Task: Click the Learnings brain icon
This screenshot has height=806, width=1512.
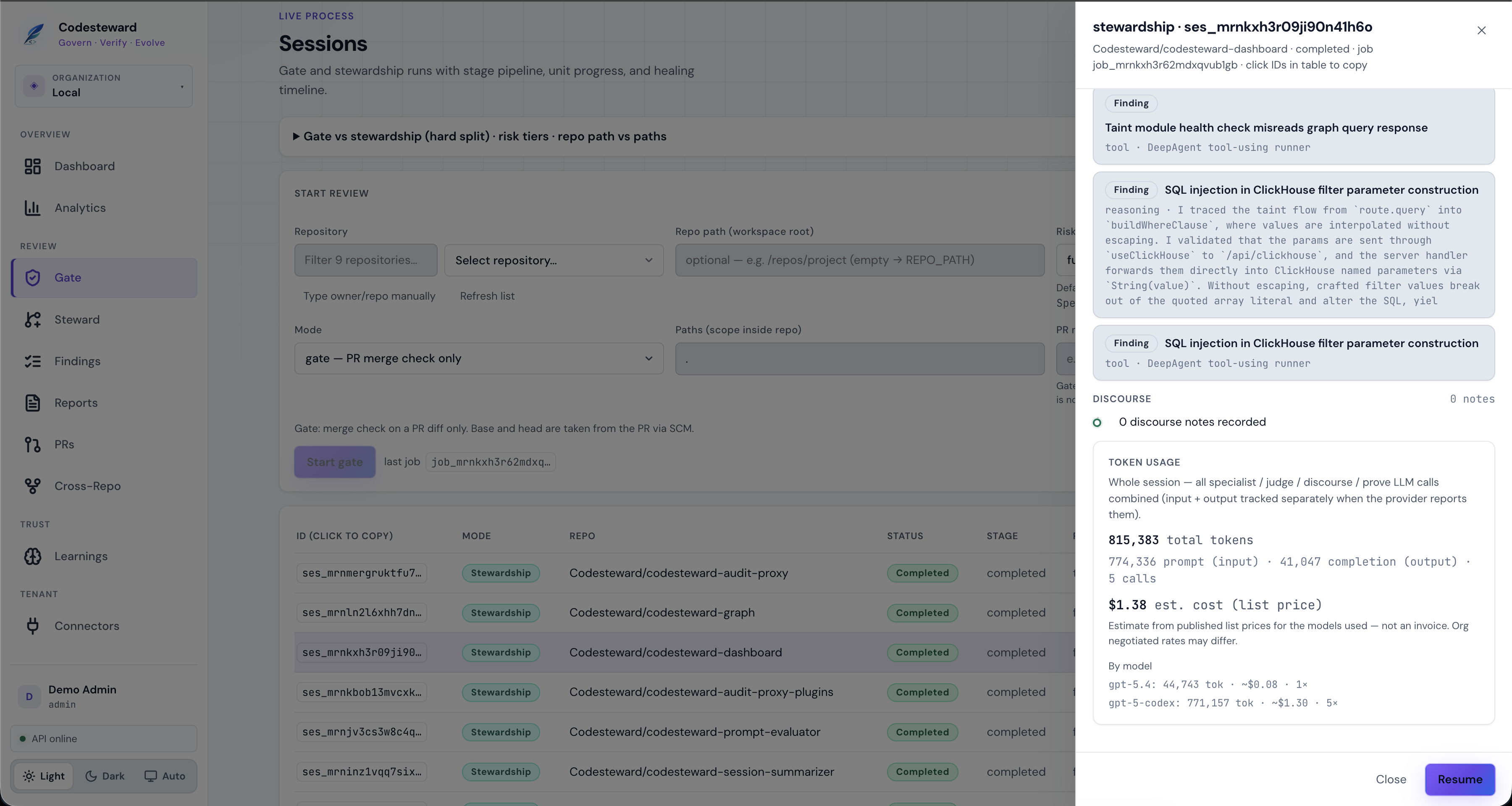Action: point(33,556)
